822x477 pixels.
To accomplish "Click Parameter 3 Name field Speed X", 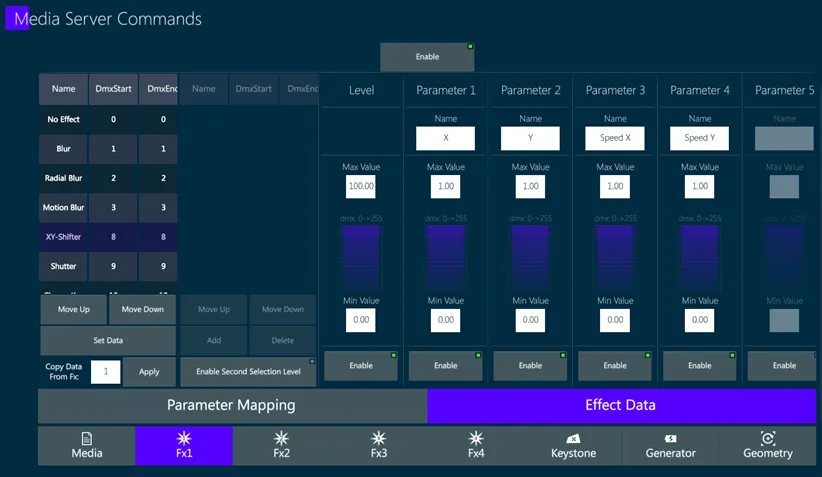I will click(x=615, y=138).
